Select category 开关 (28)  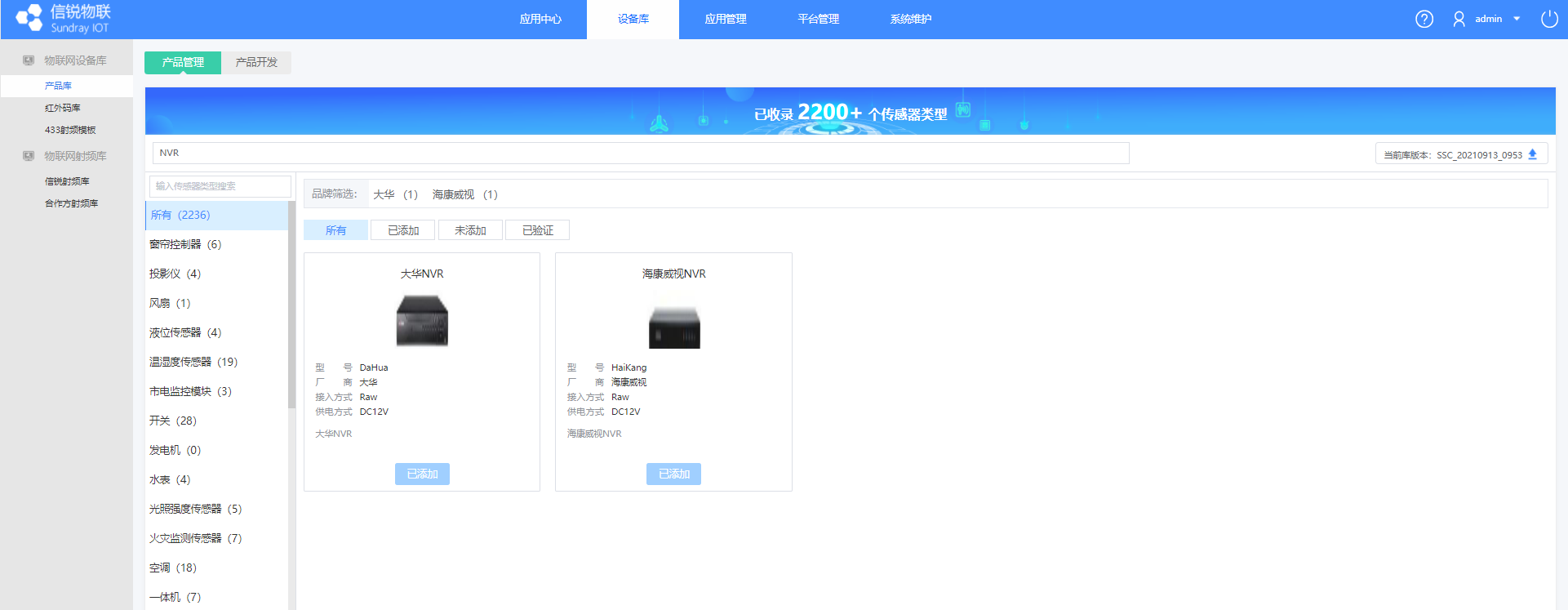click(216, 421)
